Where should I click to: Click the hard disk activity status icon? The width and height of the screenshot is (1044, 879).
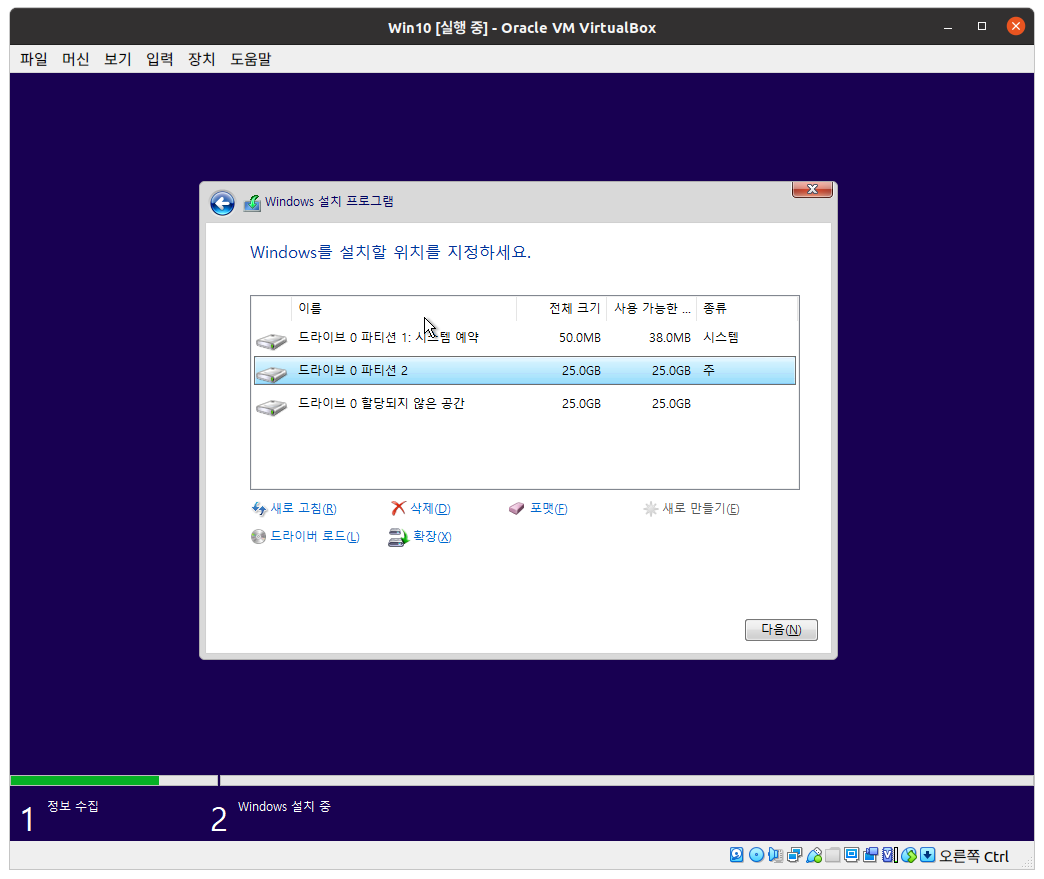tap(736, 855)
